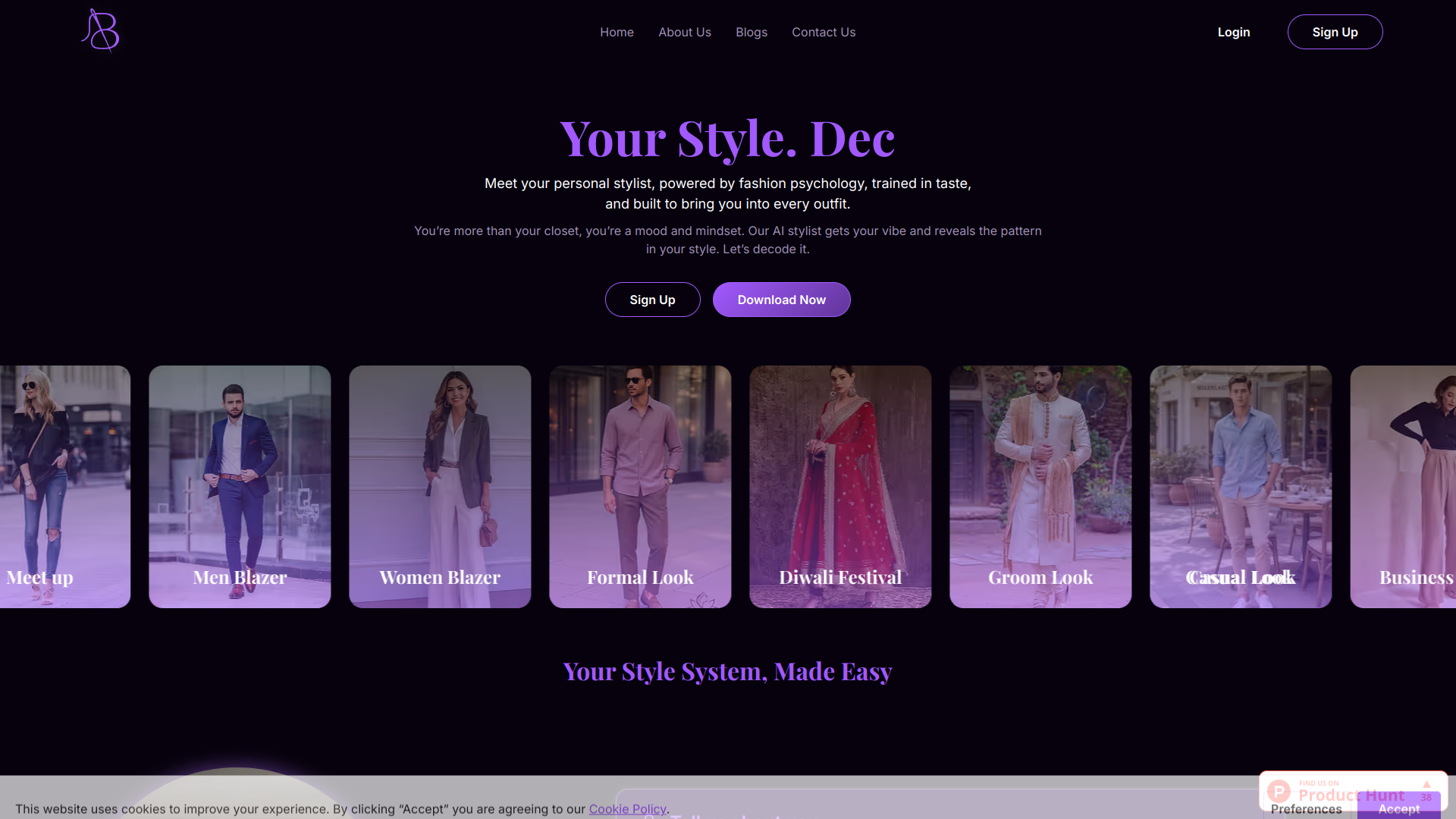Click Sign Up in the top navigation

(1335, 32)
